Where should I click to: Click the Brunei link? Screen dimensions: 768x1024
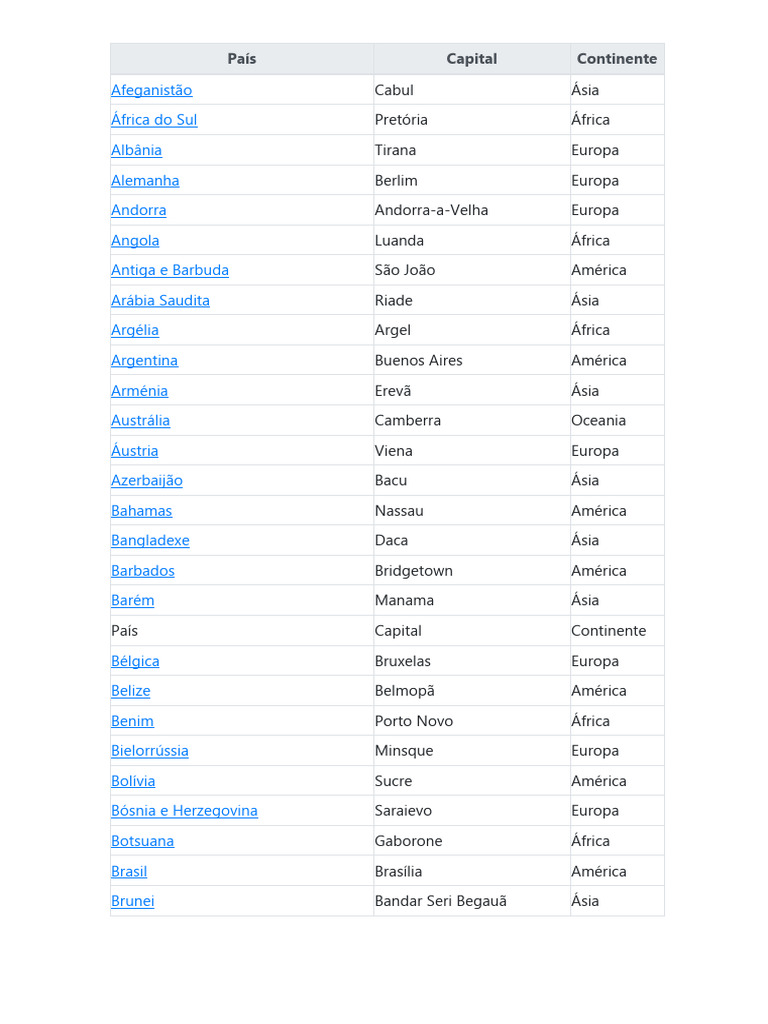click(x=133, y=901)
